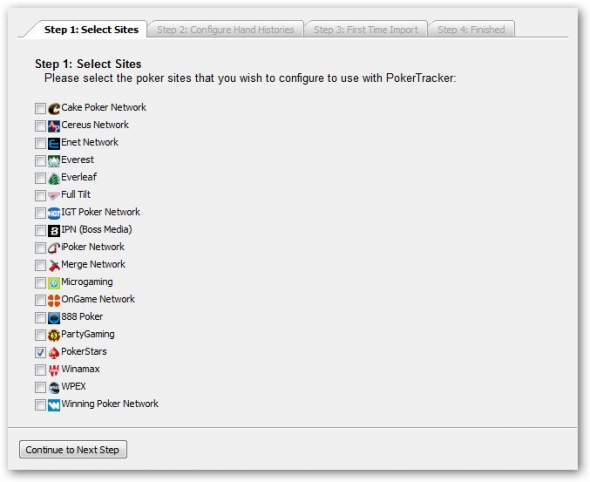Click the 'Full Tilt' label text
Screen dimensions: 590x482
76,195
